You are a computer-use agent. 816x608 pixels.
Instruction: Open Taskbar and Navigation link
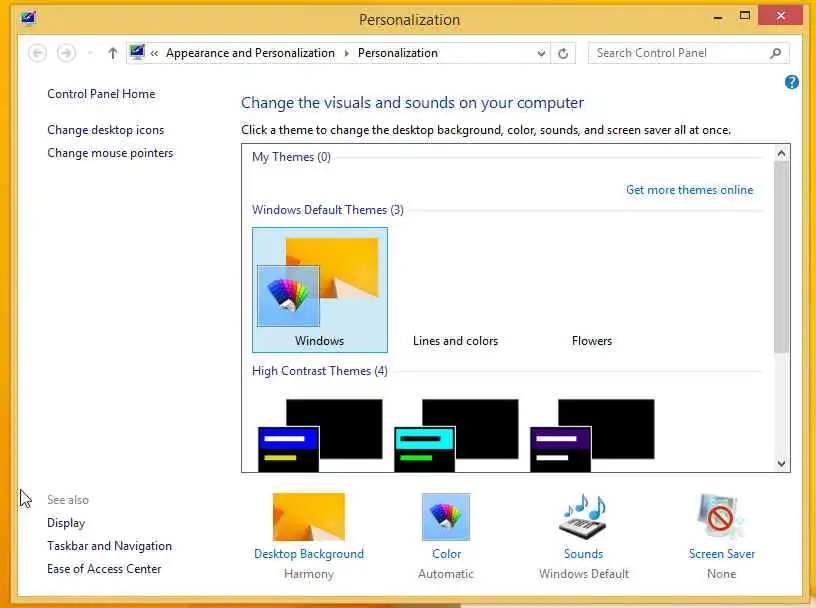point(109,546)
